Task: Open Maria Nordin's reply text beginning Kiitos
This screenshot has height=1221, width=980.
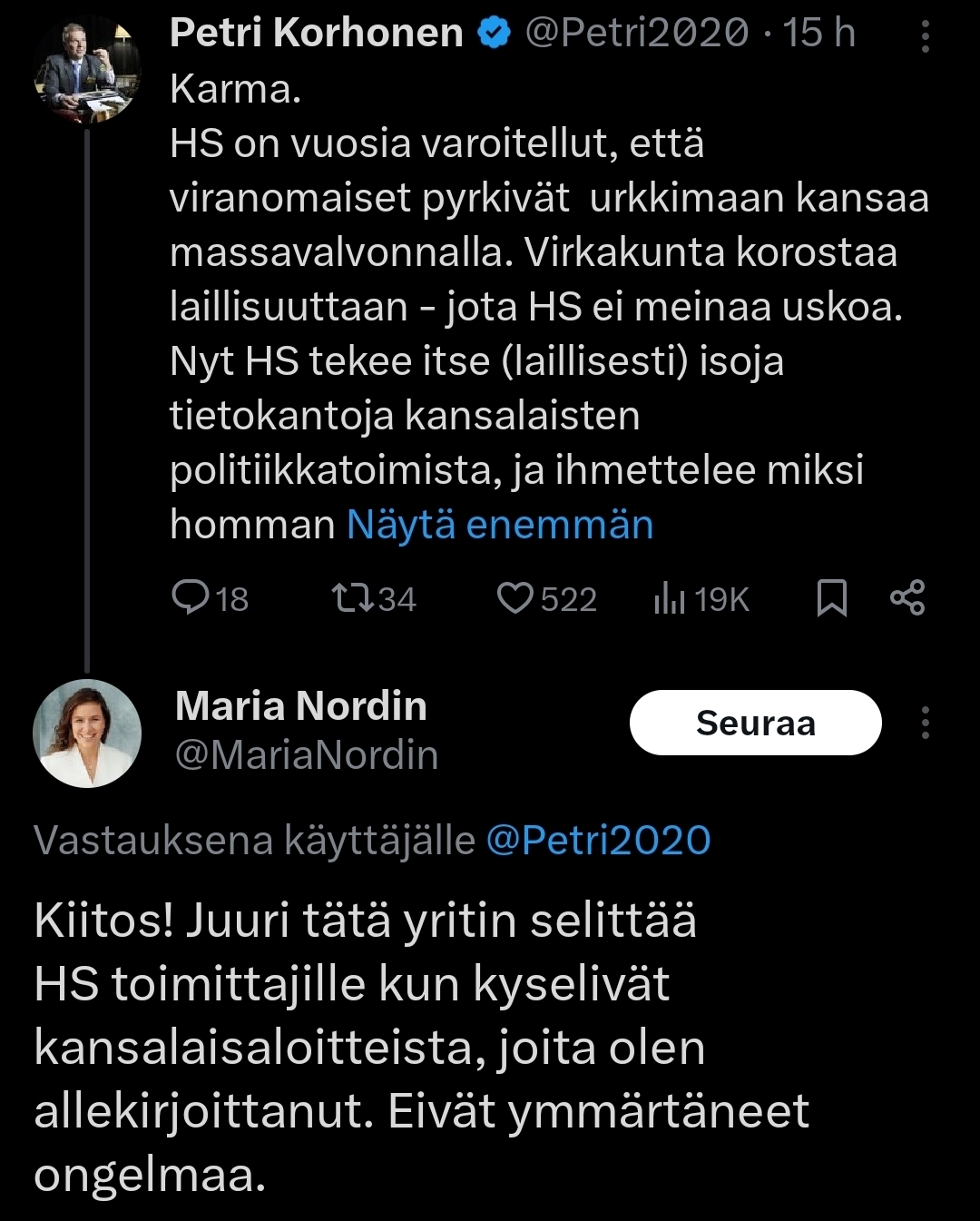Action: tap(421, 1048)
